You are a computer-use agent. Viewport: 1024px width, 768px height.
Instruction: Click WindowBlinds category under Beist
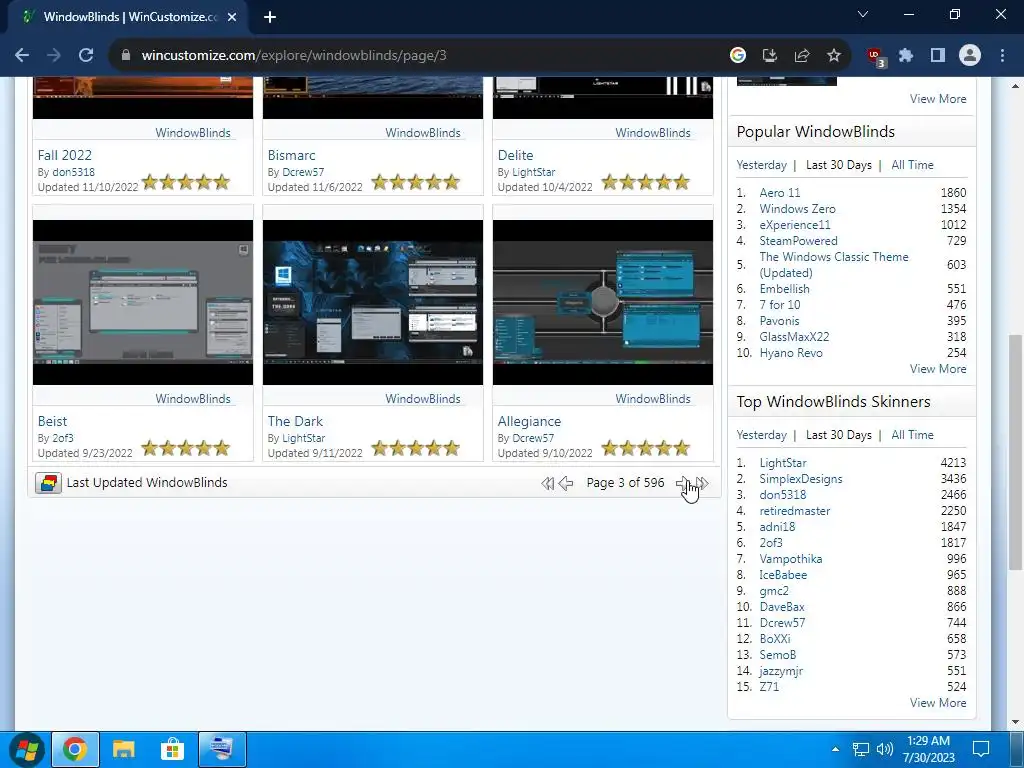tap(193, 399)
